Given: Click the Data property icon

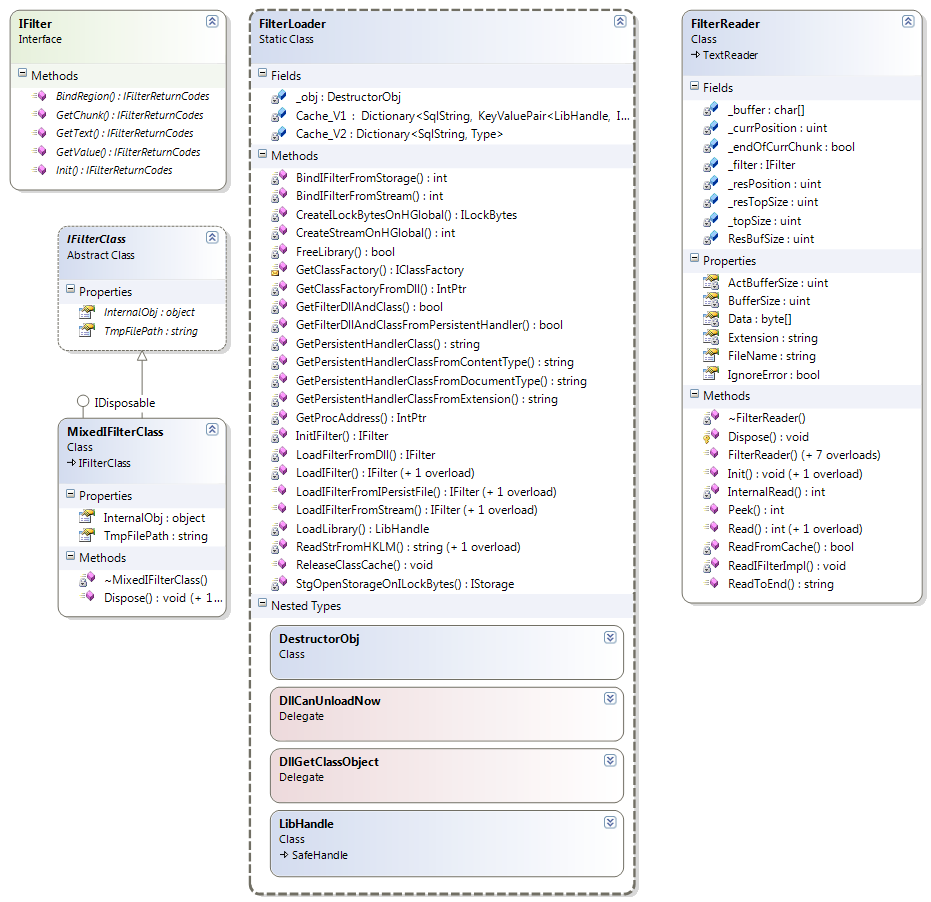Looking at the screenshot, I should tap(711, 319).
